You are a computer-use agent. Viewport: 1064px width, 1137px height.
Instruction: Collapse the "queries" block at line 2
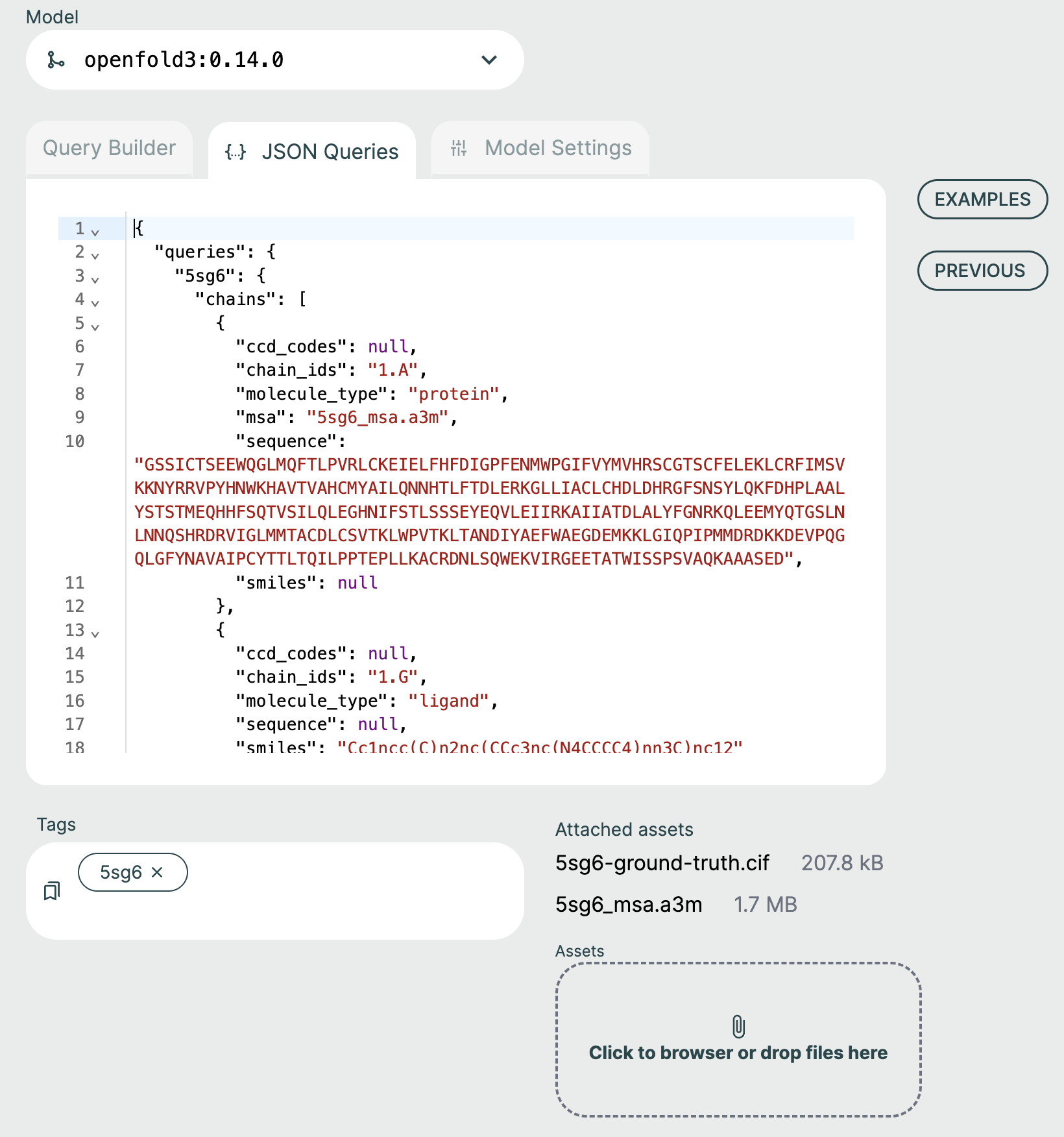coord(95,256)
